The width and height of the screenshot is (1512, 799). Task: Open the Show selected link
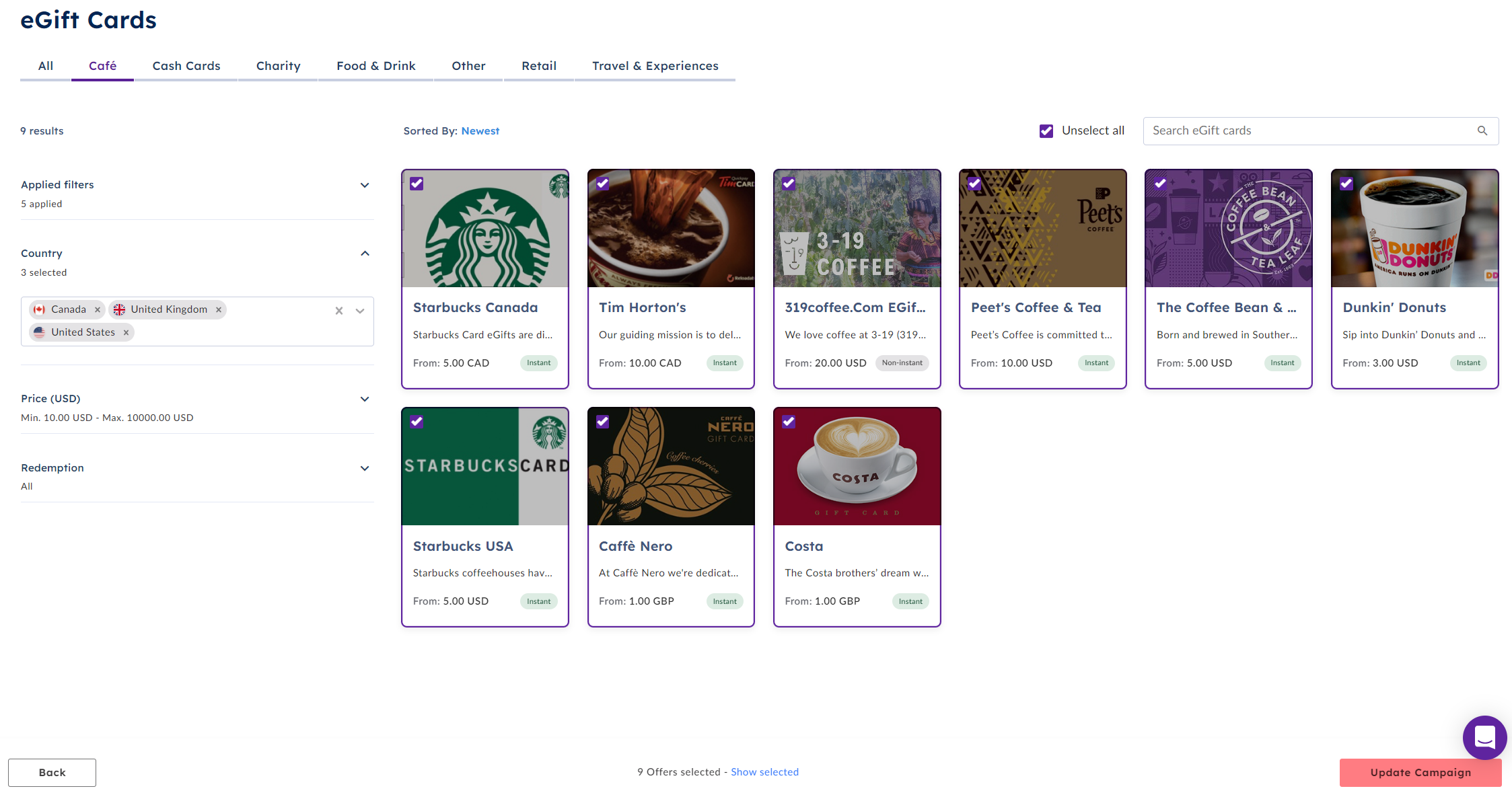pos(765,772)
